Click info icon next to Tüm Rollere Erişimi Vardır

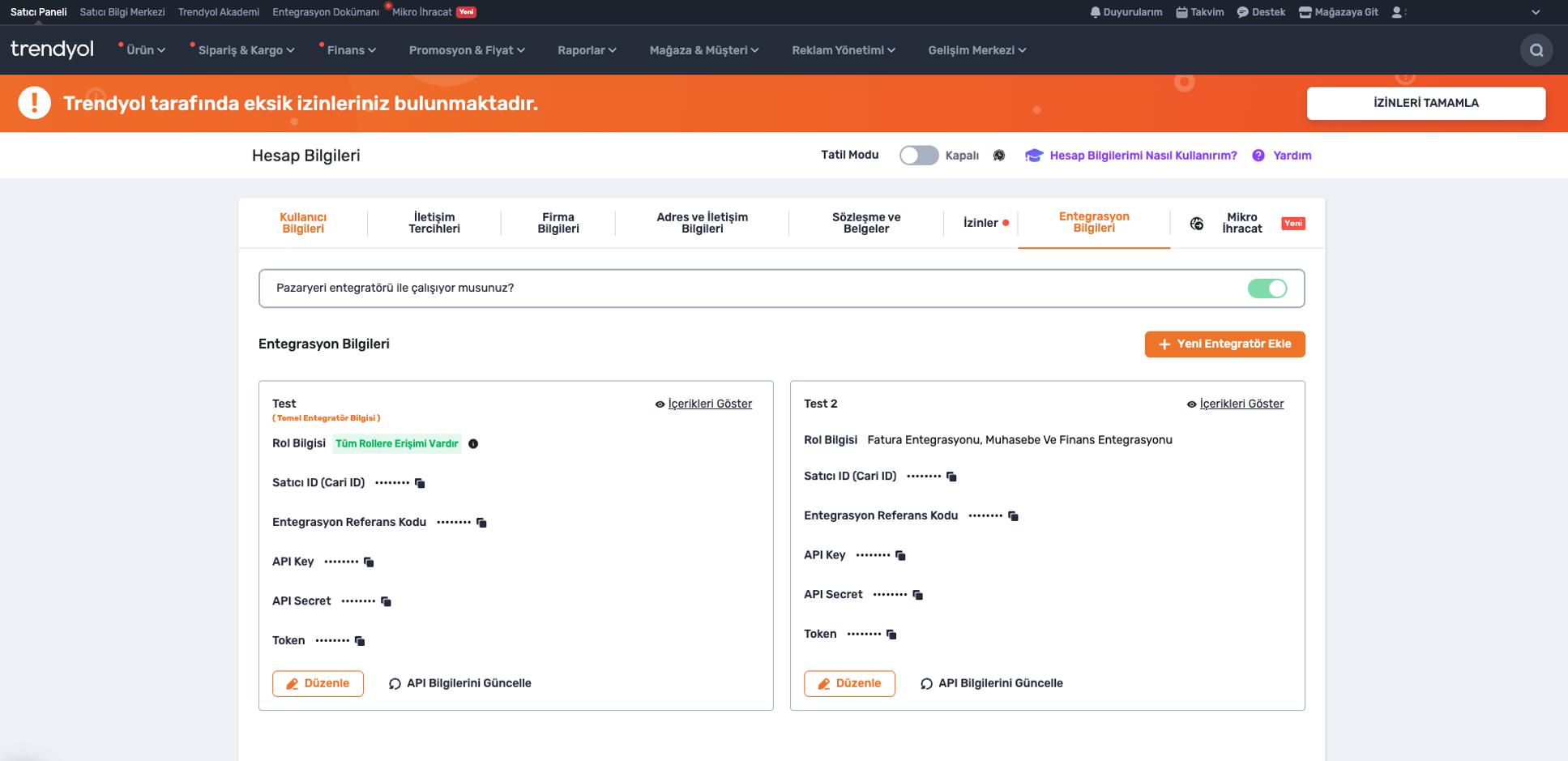473,443
